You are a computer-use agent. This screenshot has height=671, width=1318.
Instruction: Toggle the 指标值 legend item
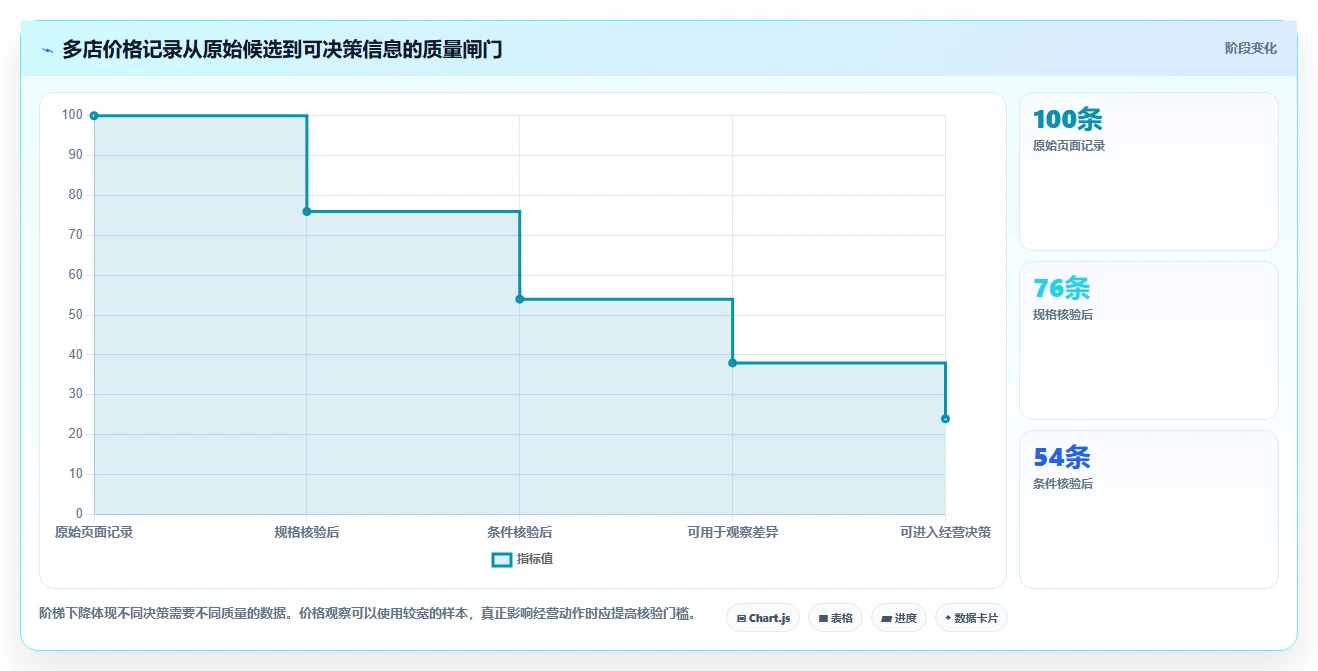pyautogui.click(x=522, y=559)
